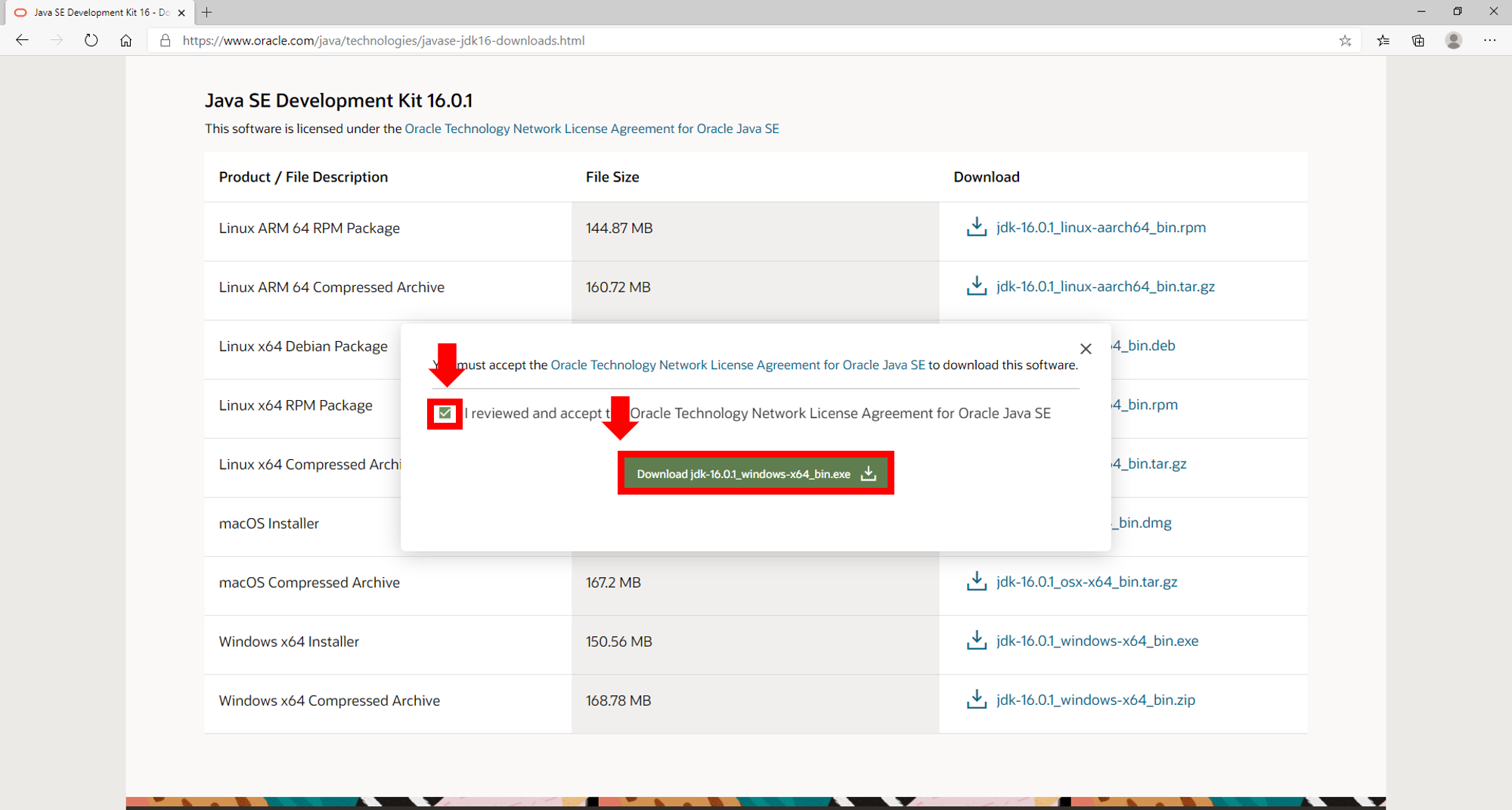Open browser Settings and more menu
Viewport: 1512px width, 810px height.
[1489, 41]
